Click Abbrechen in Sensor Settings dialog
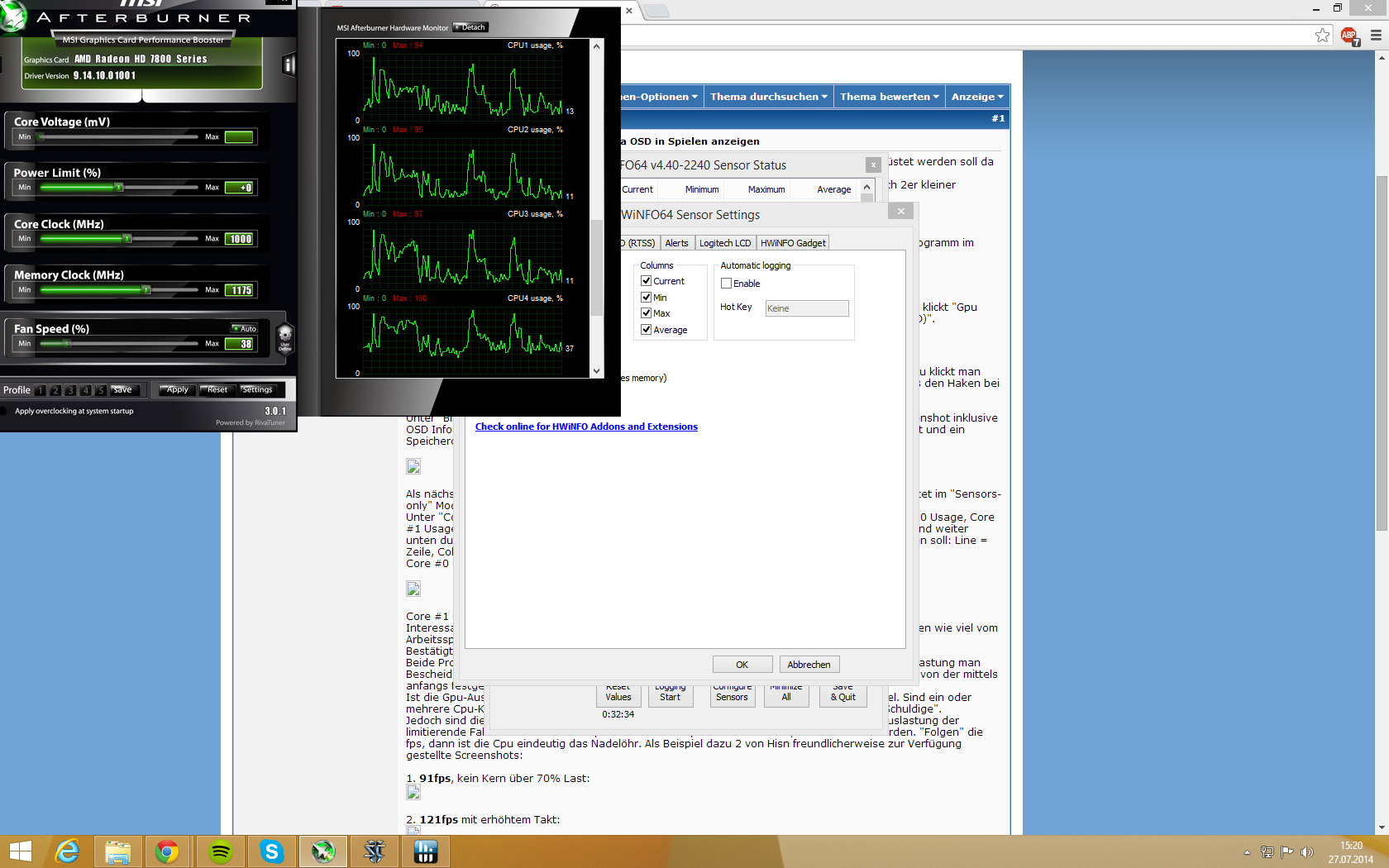 click(x=809, y=665)
